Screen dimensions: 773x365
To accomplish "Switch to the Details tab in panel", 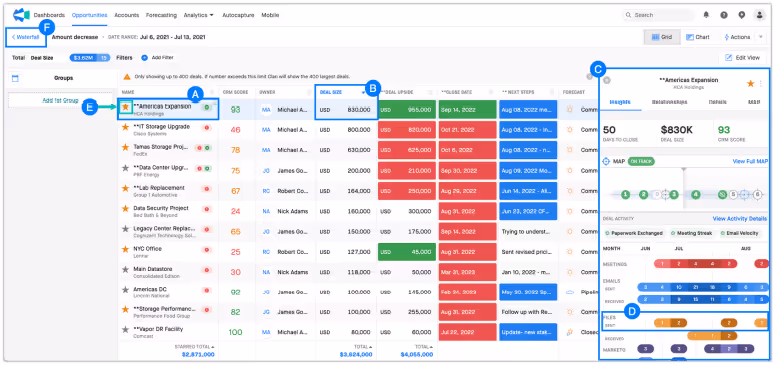I will (717, 101).
